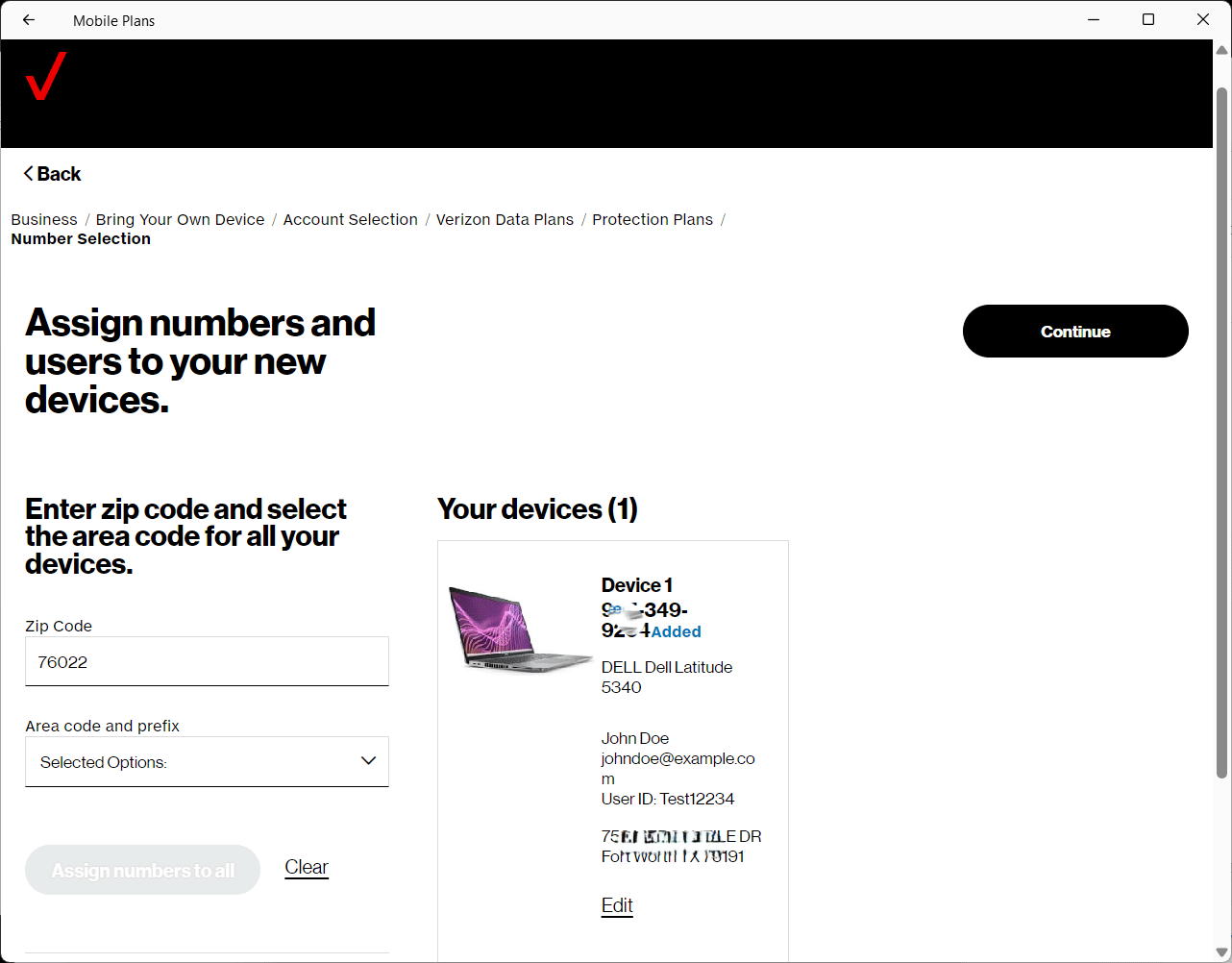This screenshot has height=963, width=1232.
Task: Click the Clear link
Action: (x=307, y=867)
